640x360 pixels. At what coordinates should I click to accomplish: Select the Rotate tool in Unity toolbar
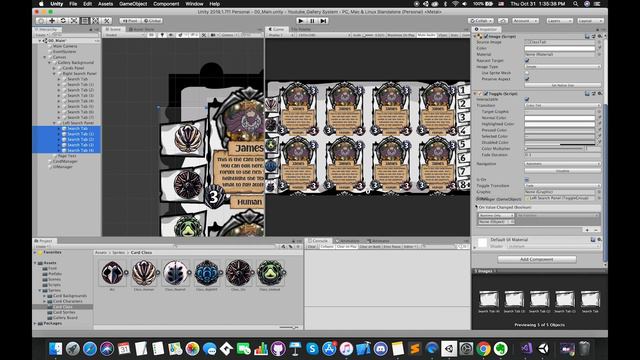[63, 20]
